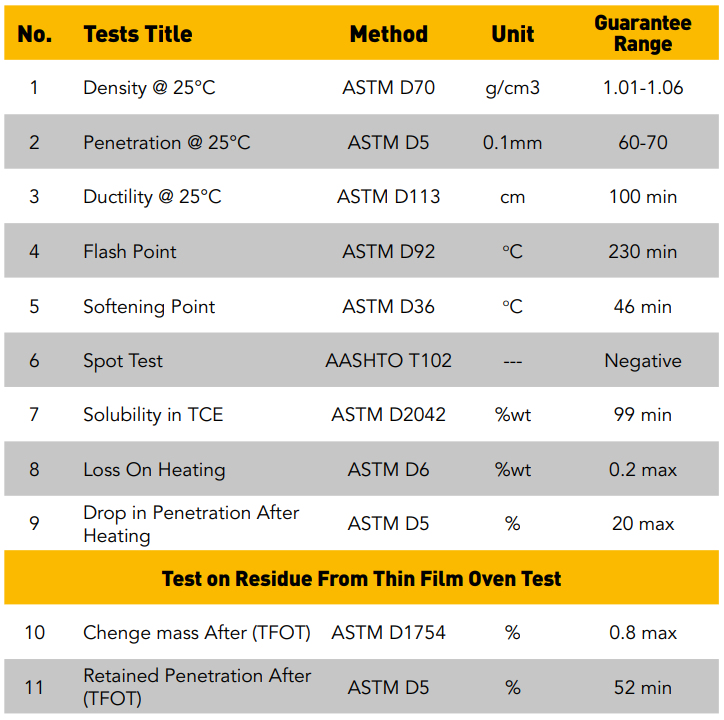Click the "Method" column header

[x=388, y=34]
